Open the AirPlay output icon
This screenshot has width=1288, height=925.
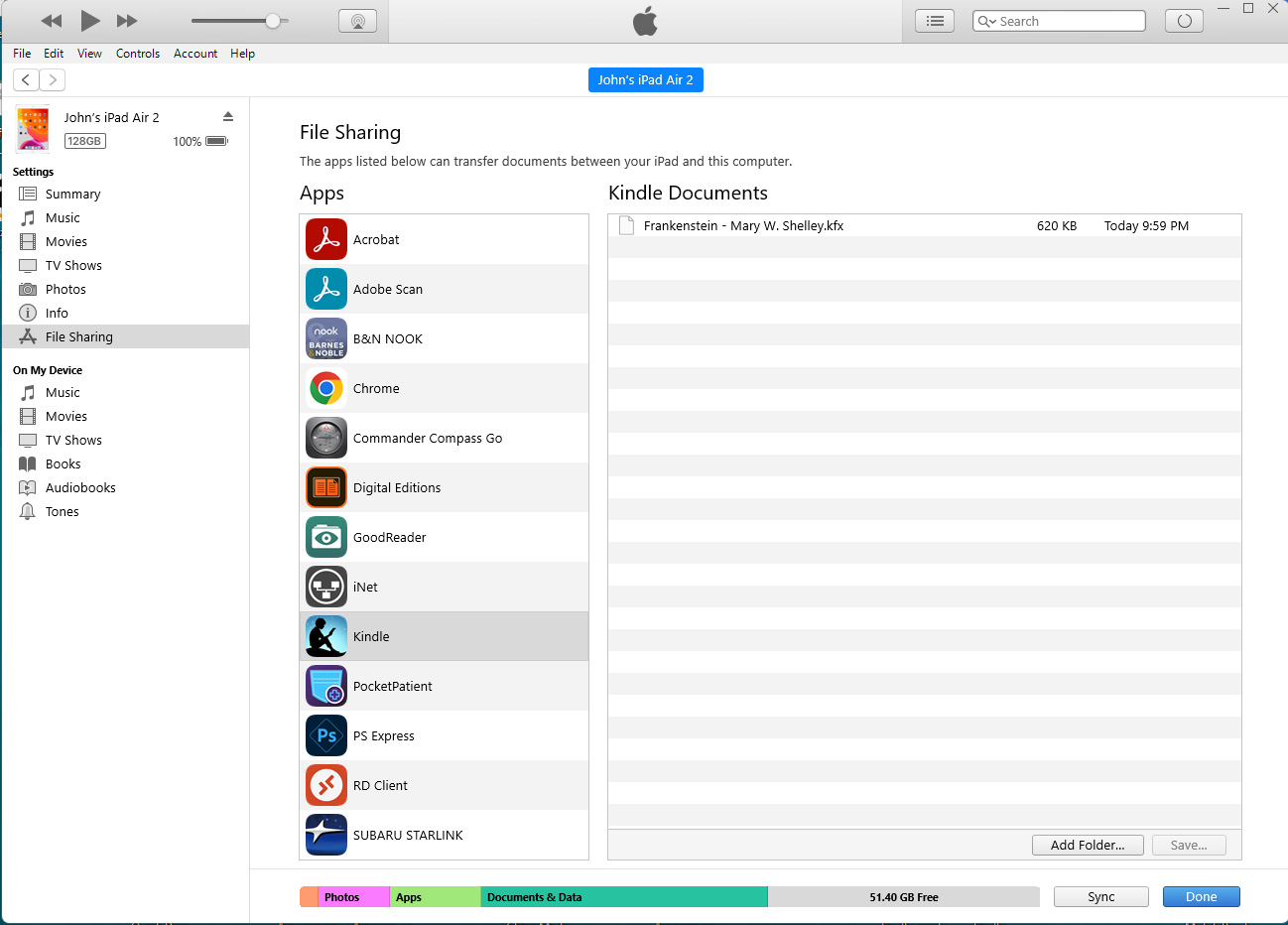357,21
